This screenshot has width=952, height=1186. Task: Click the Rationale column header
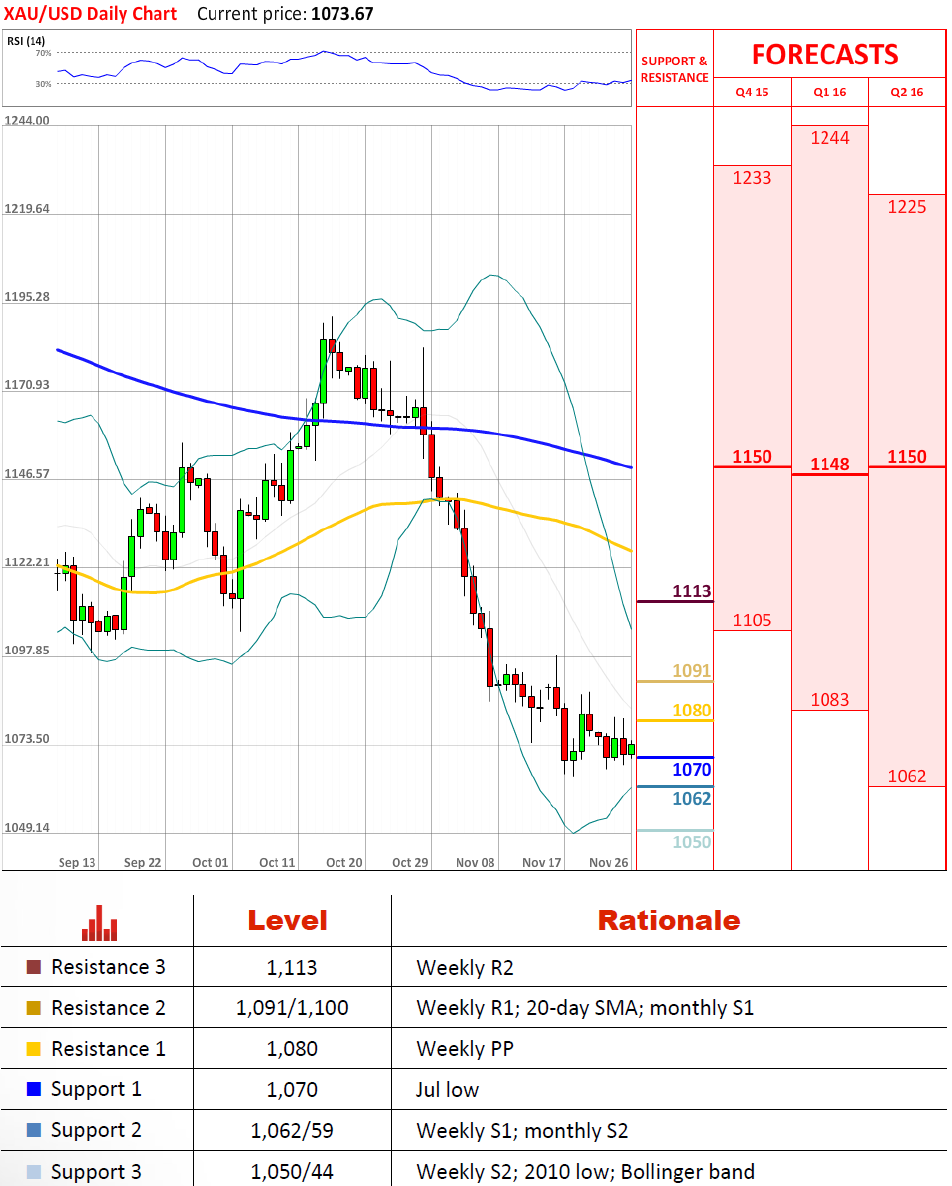point(669,921)
